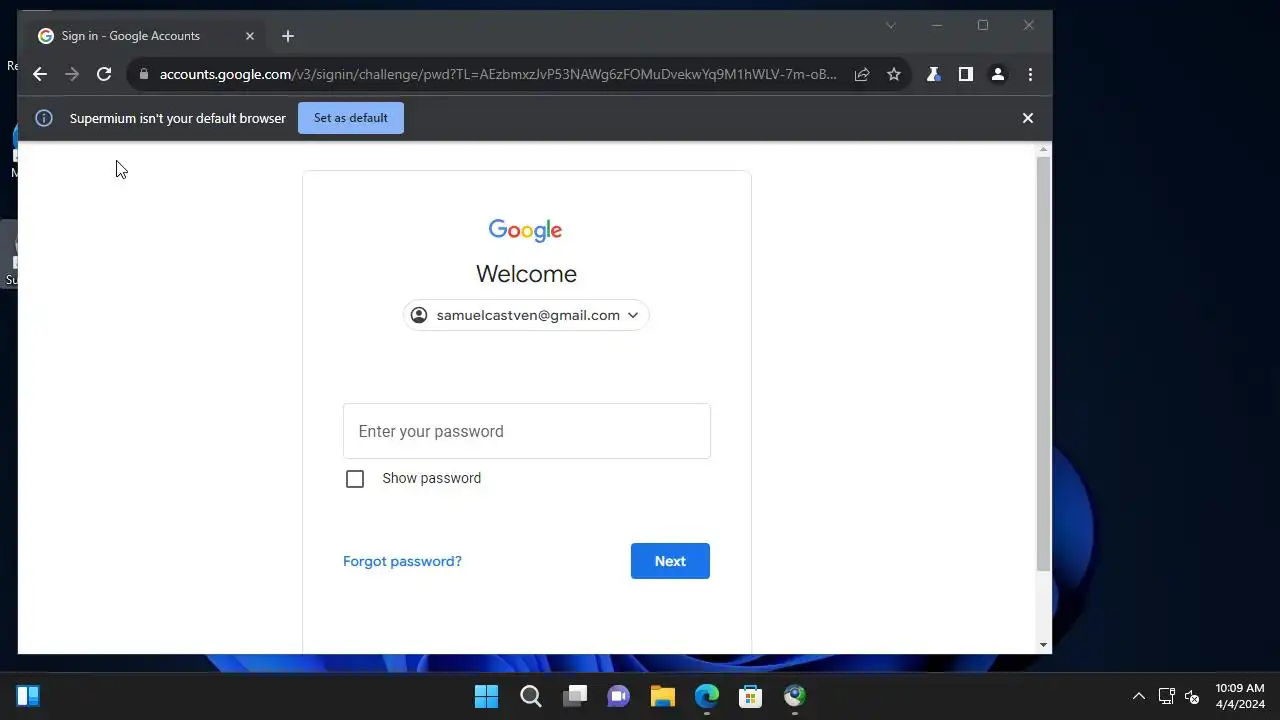1280x720 pixels.
Task: Follow the Forgot password? link
Action: (402, 561)
